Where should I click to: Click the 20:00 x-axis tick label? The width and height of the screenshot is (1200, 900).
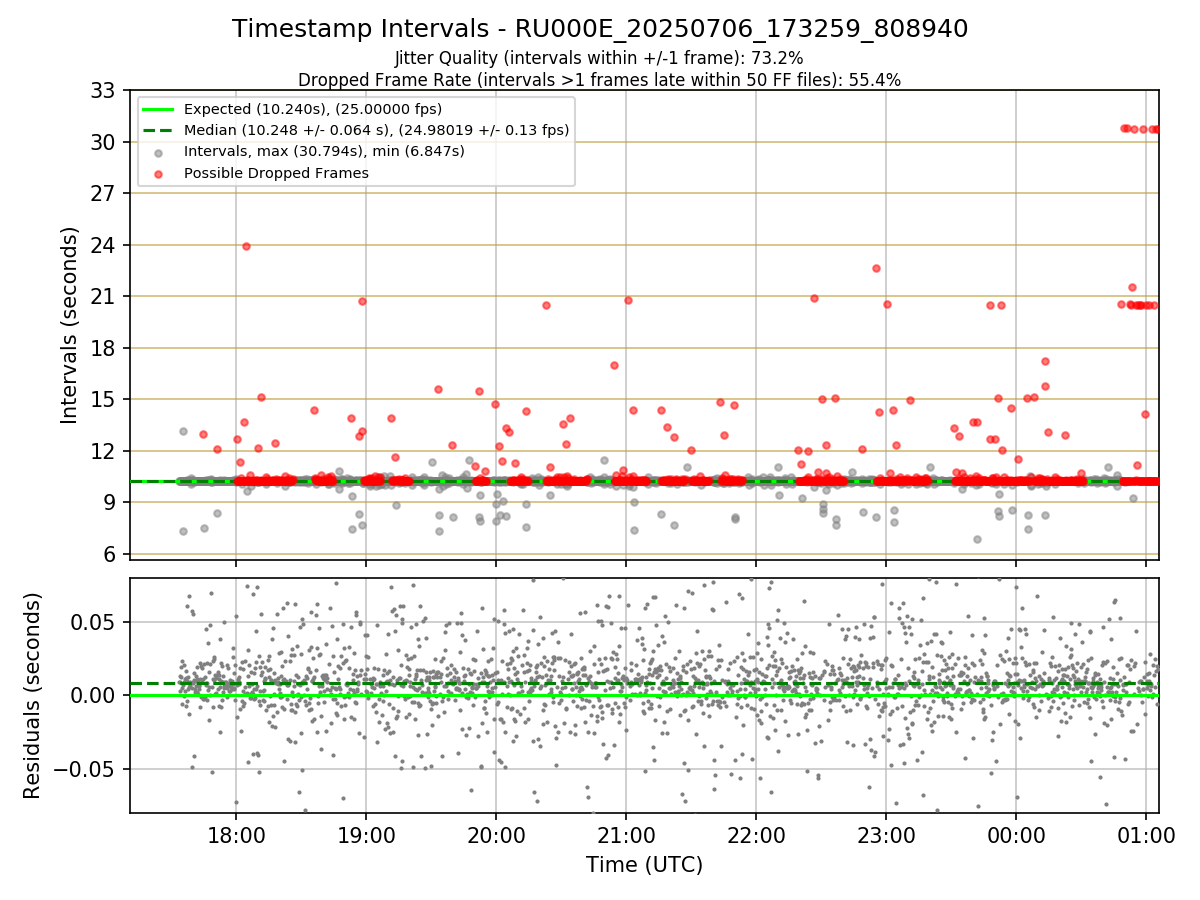click(x=496, y=836)
